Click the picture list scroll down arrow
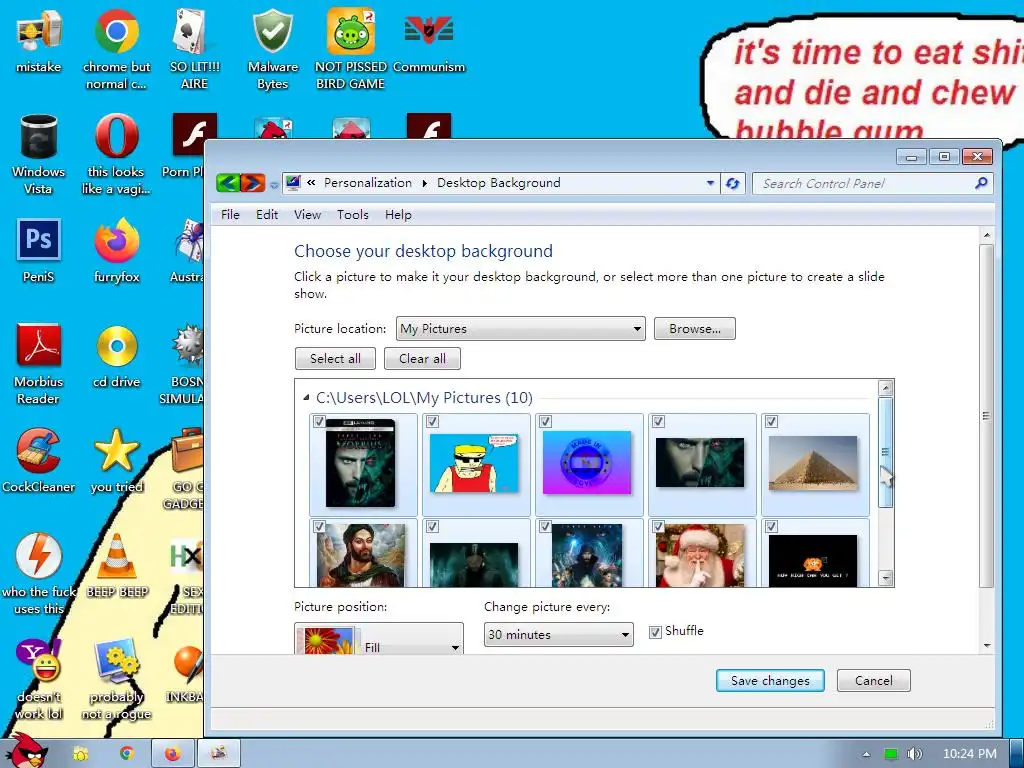1024x768 pixels. (886, 577)
